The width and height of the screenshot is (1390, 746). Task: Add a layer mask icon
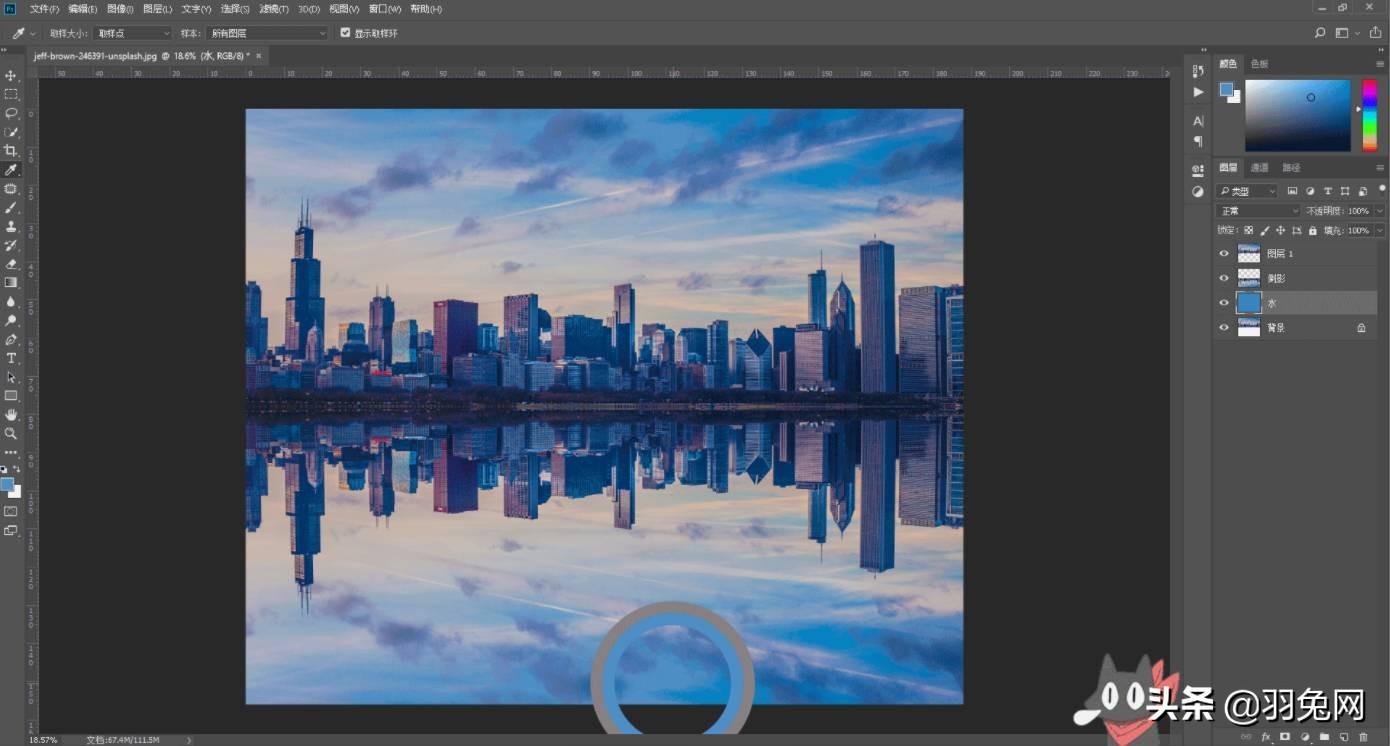click(x=1285, y=737)
